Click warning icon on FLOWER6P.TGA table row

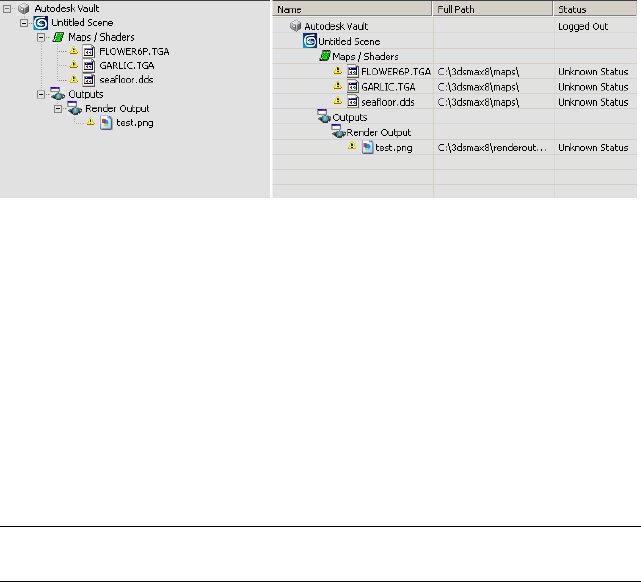pos(338,71)
